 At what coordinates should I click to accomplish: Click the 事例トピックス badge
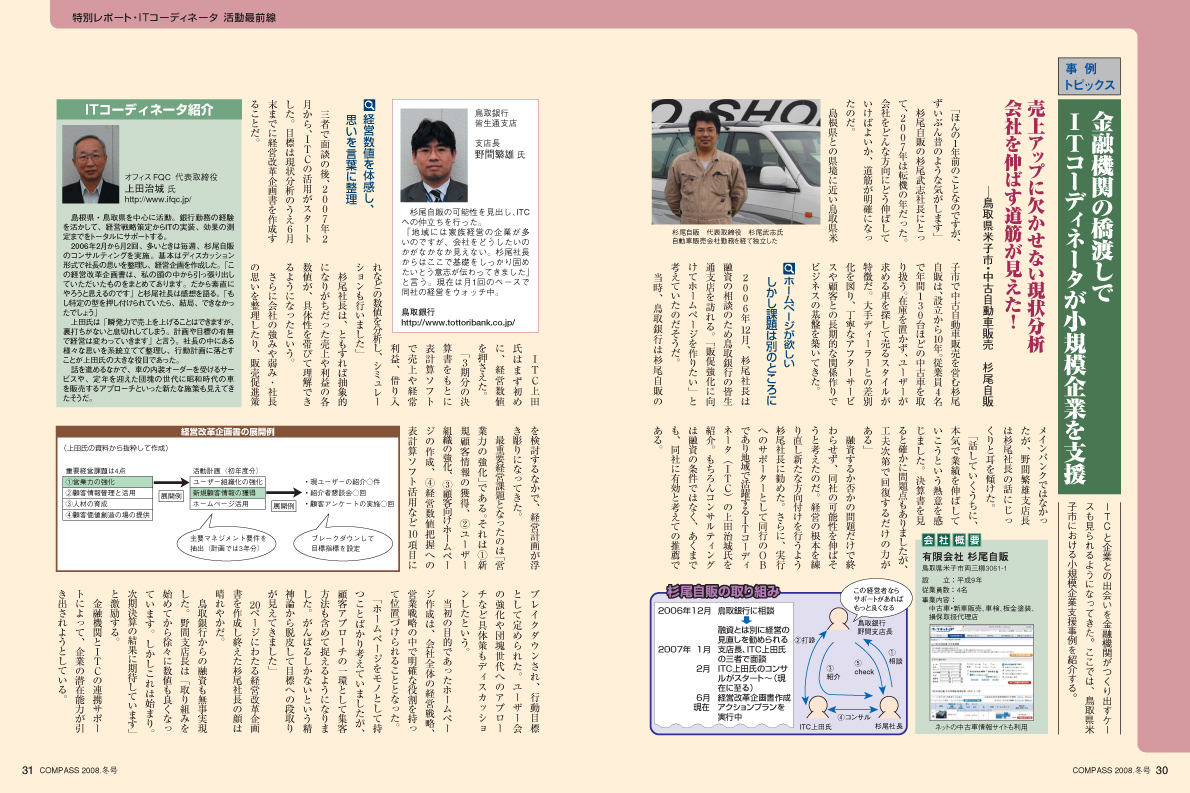click(x=1089, y=77)
